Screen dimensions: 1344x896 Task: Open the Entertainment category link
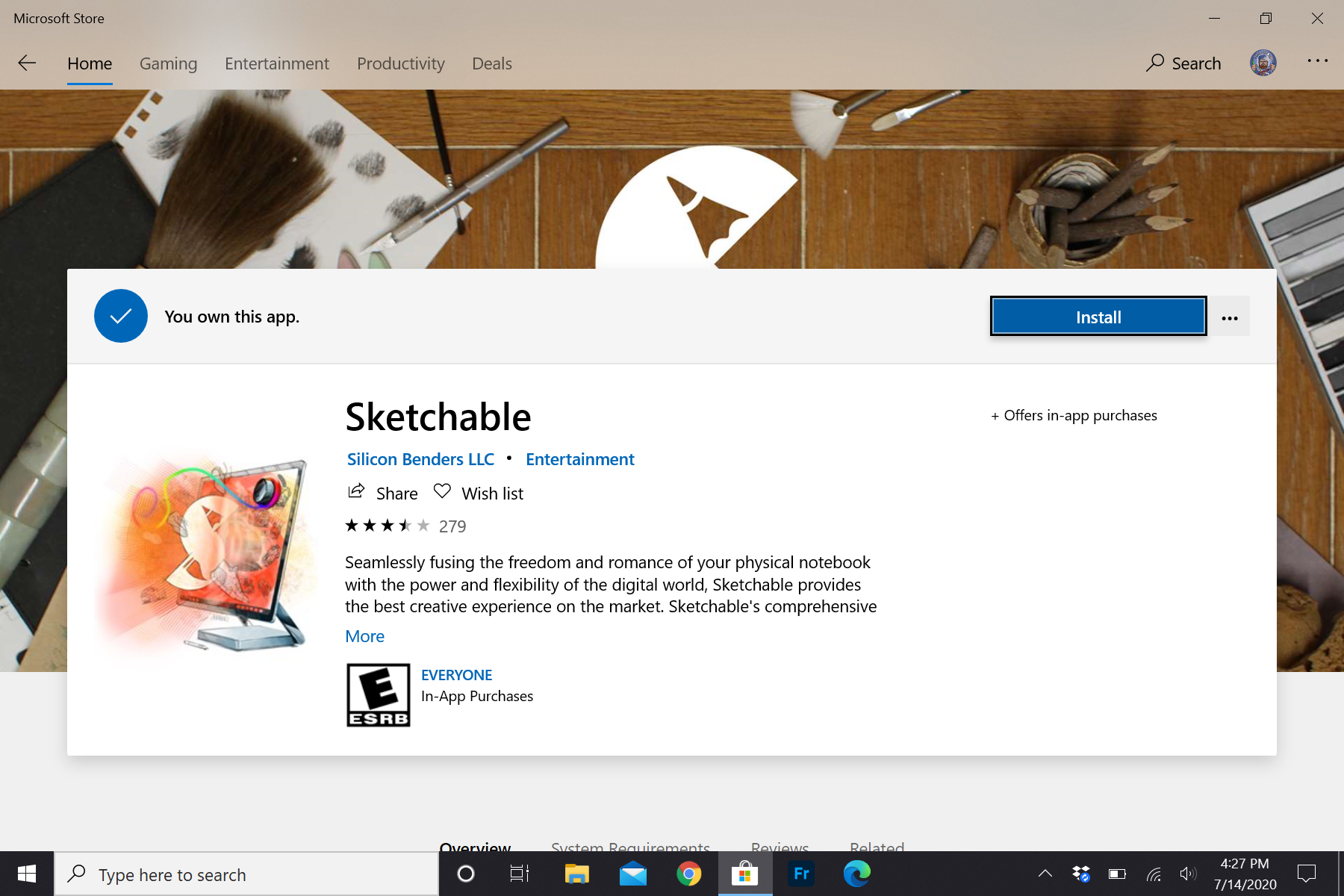click(580, 459)
